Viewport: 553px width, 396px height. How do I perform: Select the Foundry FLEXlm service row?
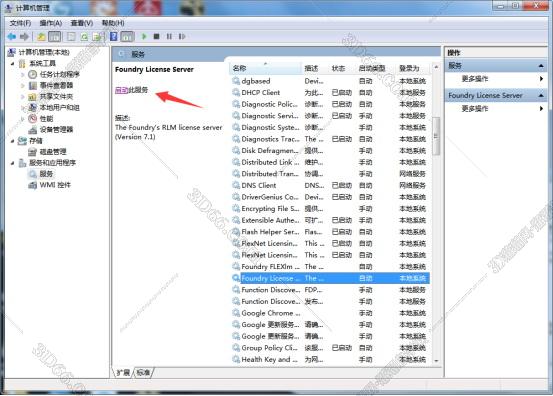(x=330, y=267)
